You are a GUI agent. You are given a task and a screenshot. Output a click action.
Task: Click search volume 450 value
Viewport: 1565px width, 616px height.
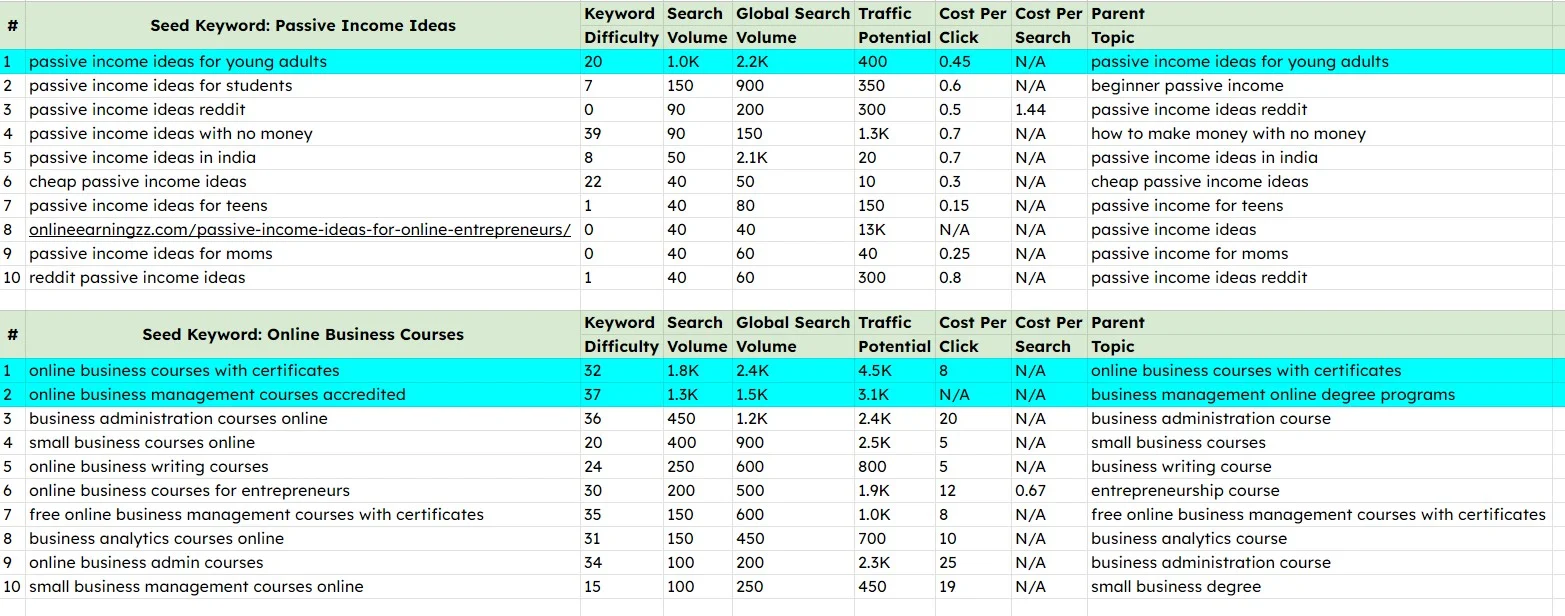coord(680,419)
